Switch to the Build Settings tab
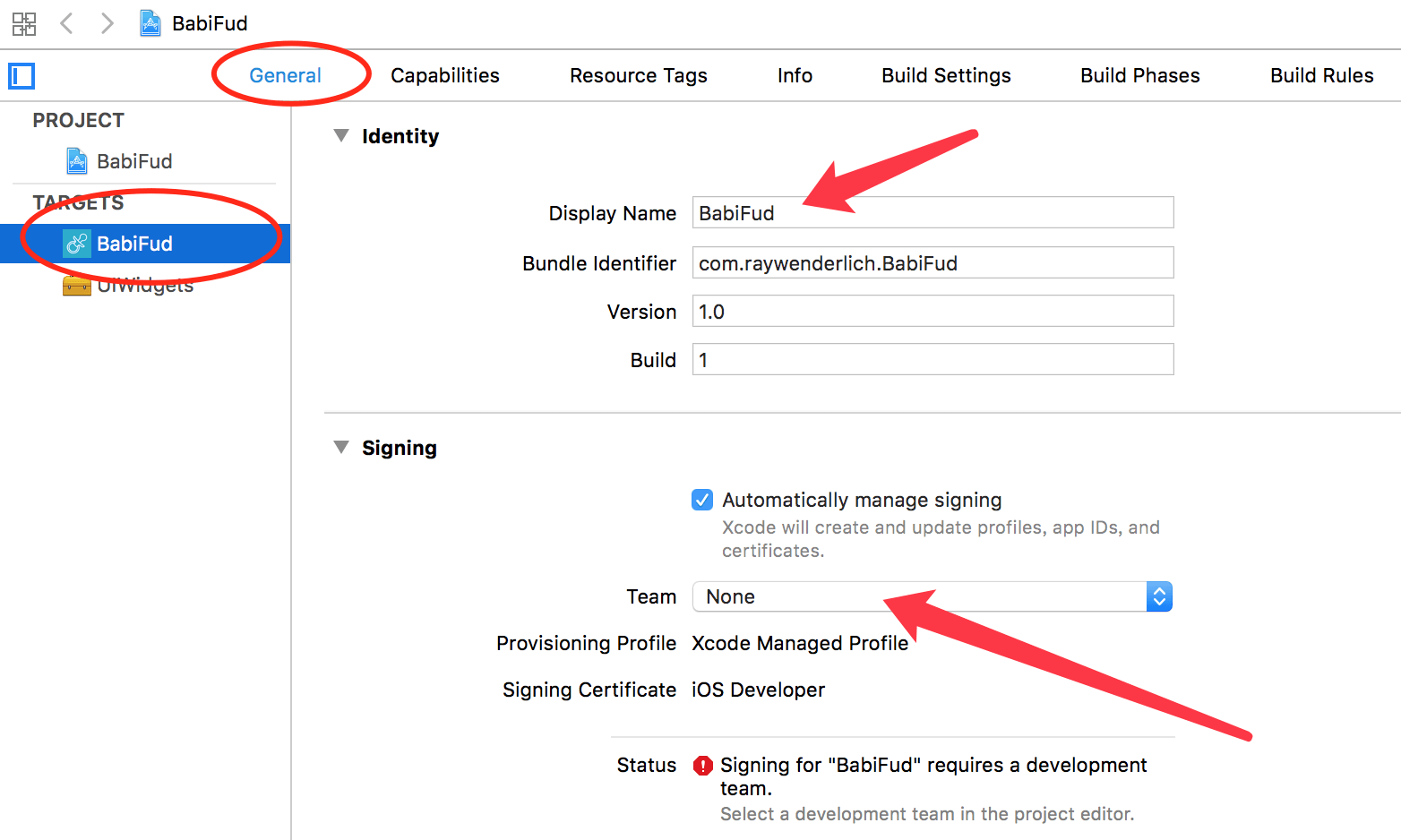The height and width of the screenshot is (840, 1401). pyautogui.click(x=946, y=76)
